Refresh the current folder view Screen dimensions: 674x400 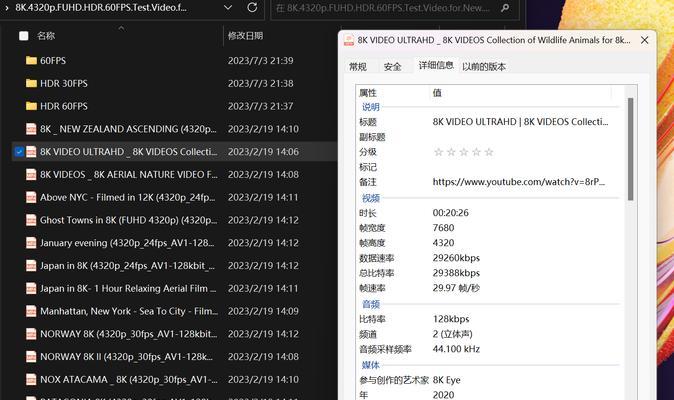pyautogui.click(x=252, y=7)
